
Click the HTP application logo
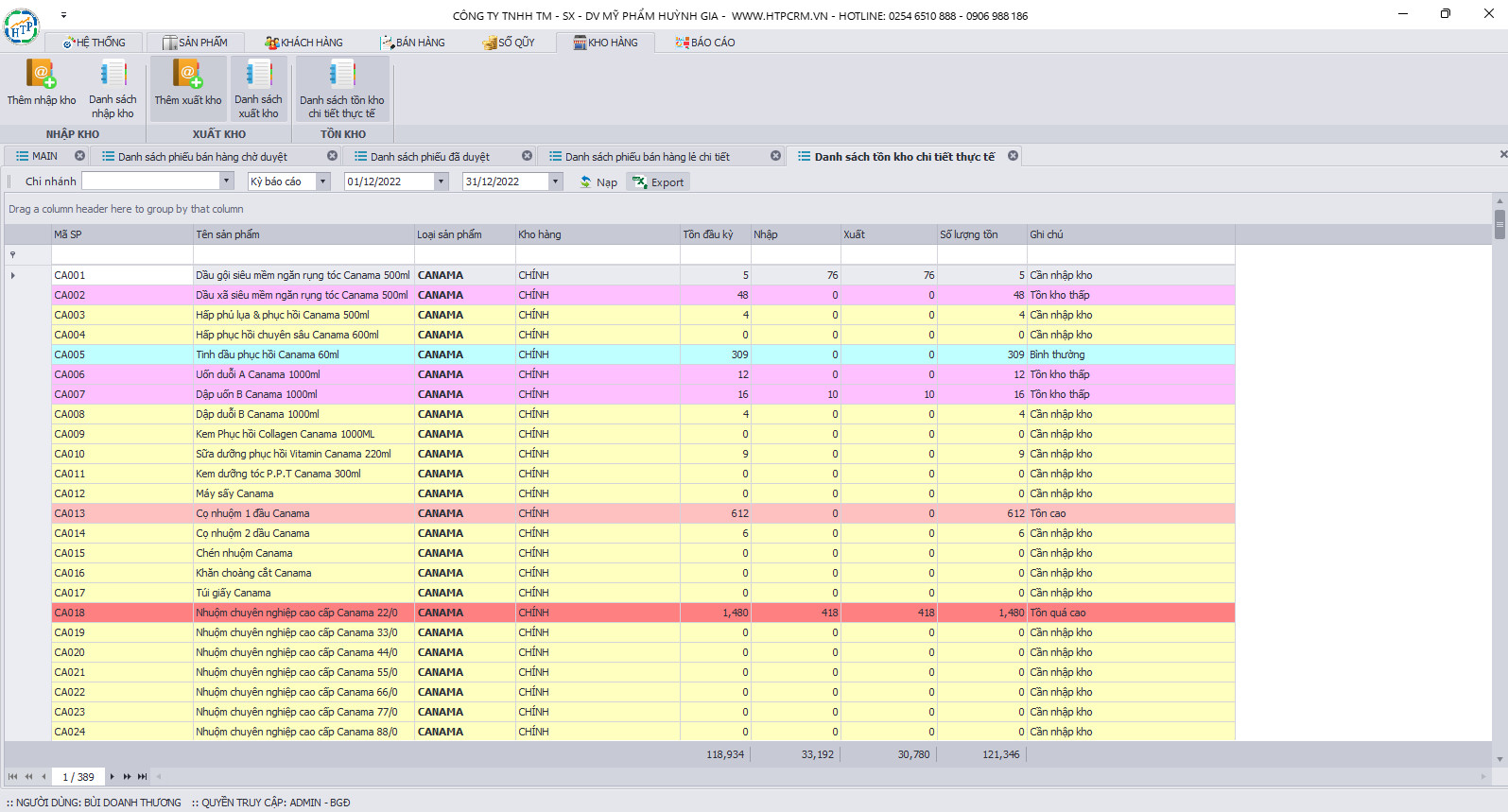(x=21, y=26)
